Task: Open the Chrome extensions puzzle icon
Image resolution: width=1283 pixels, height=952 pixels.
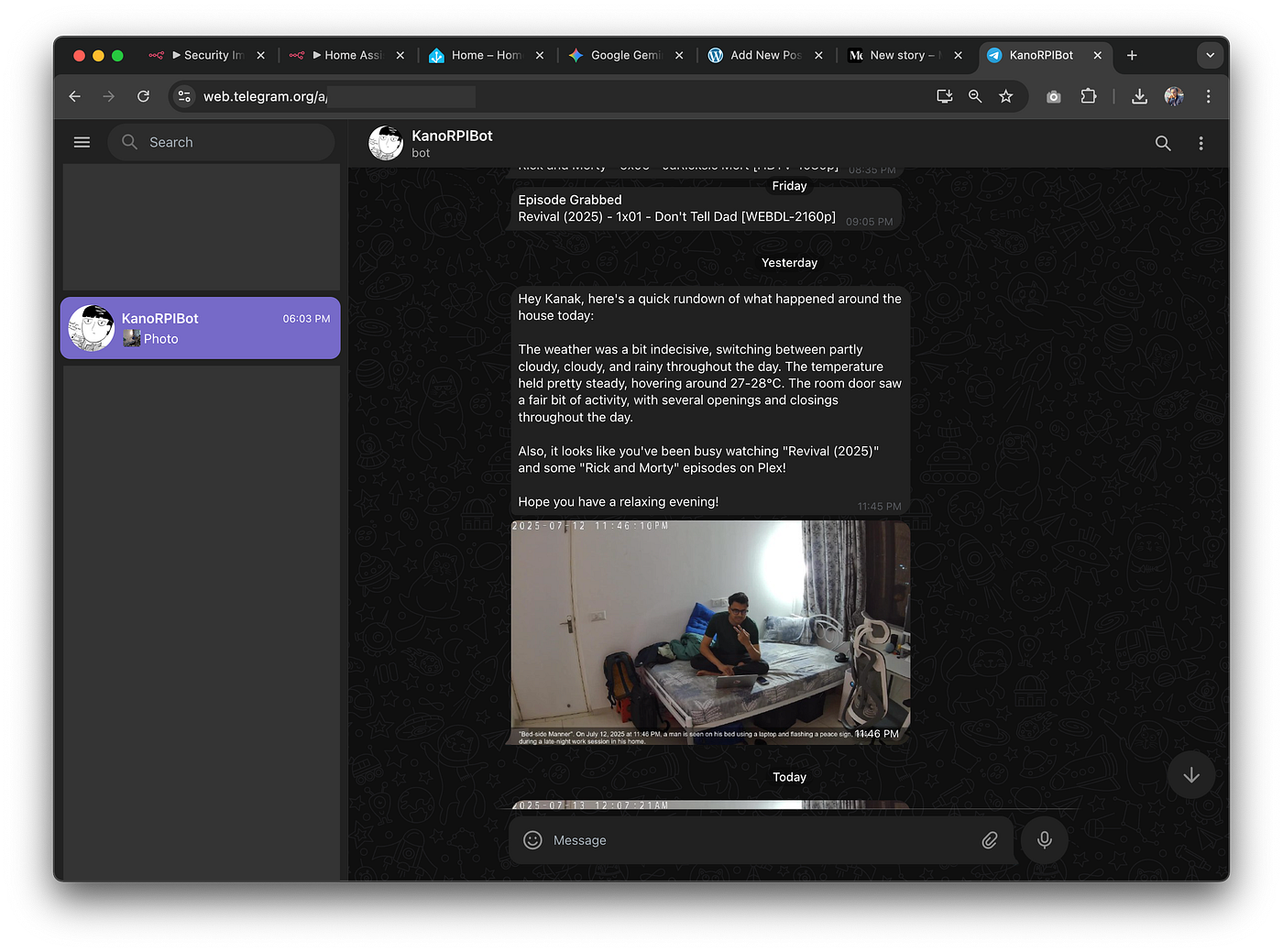Action: pyautogui.click(x=1088, y=96)
